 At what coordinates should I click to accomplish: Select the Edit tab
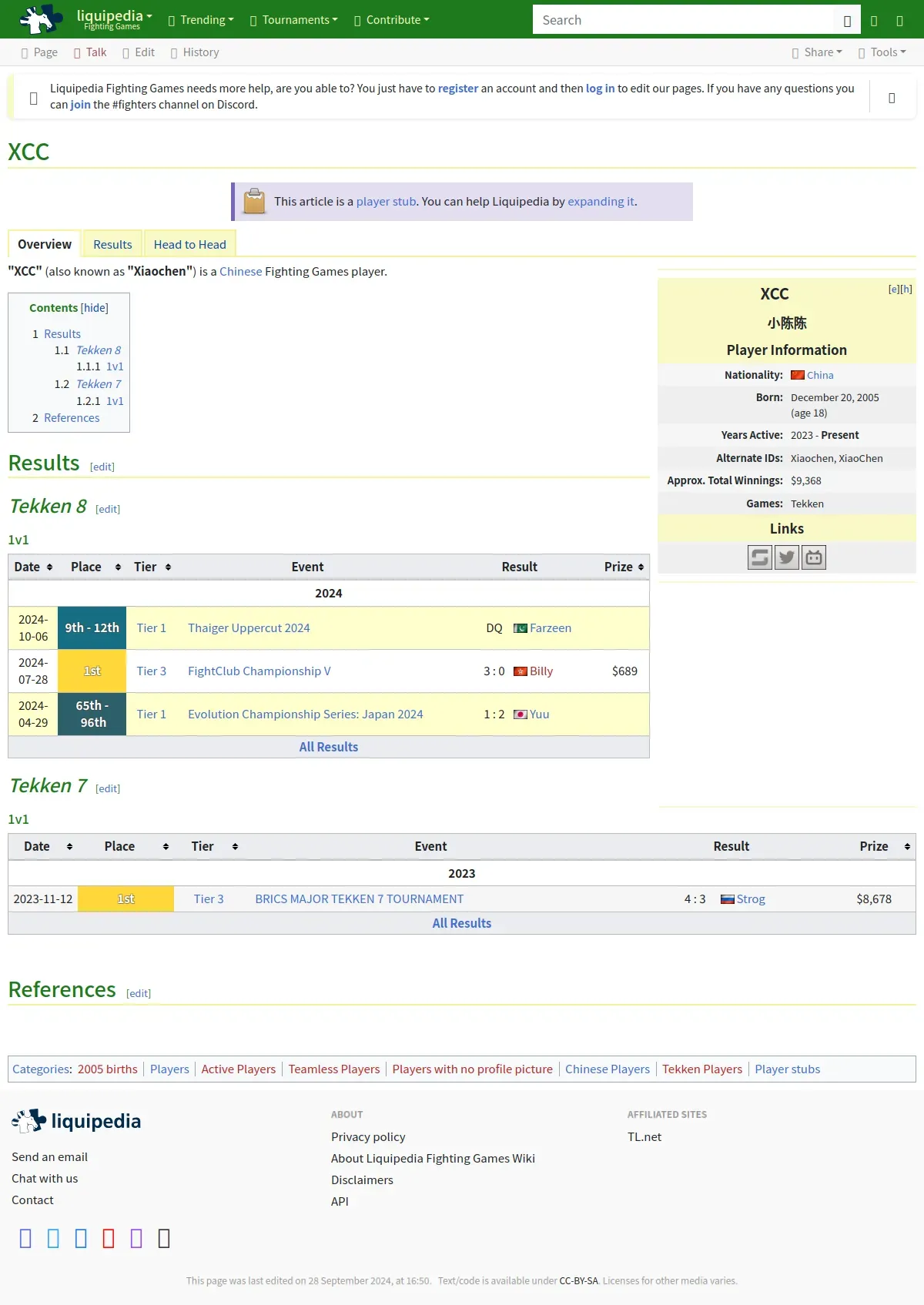(x=139, y=52)
